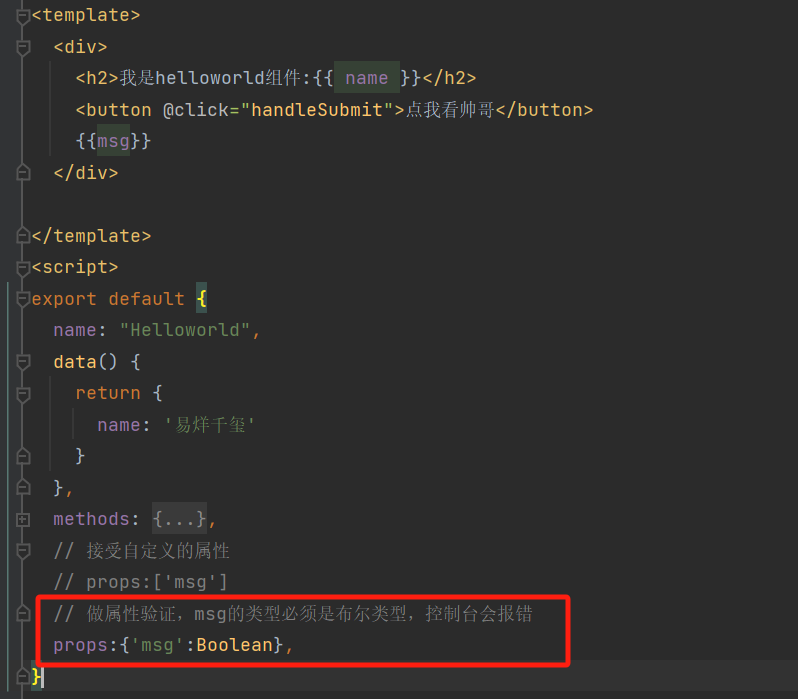Click the closing </div> tag text
The height and width of the screenshot is (699, 798).
[x=86, y=173]
